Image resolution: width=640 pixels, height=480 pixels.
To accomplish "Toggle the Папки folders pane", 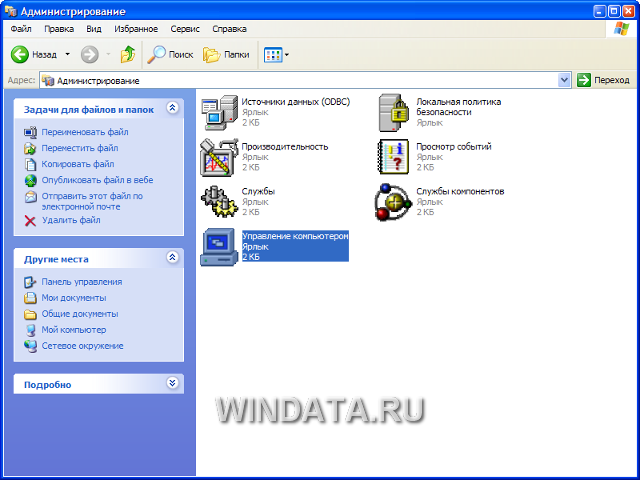I will (x=226, y=54).
